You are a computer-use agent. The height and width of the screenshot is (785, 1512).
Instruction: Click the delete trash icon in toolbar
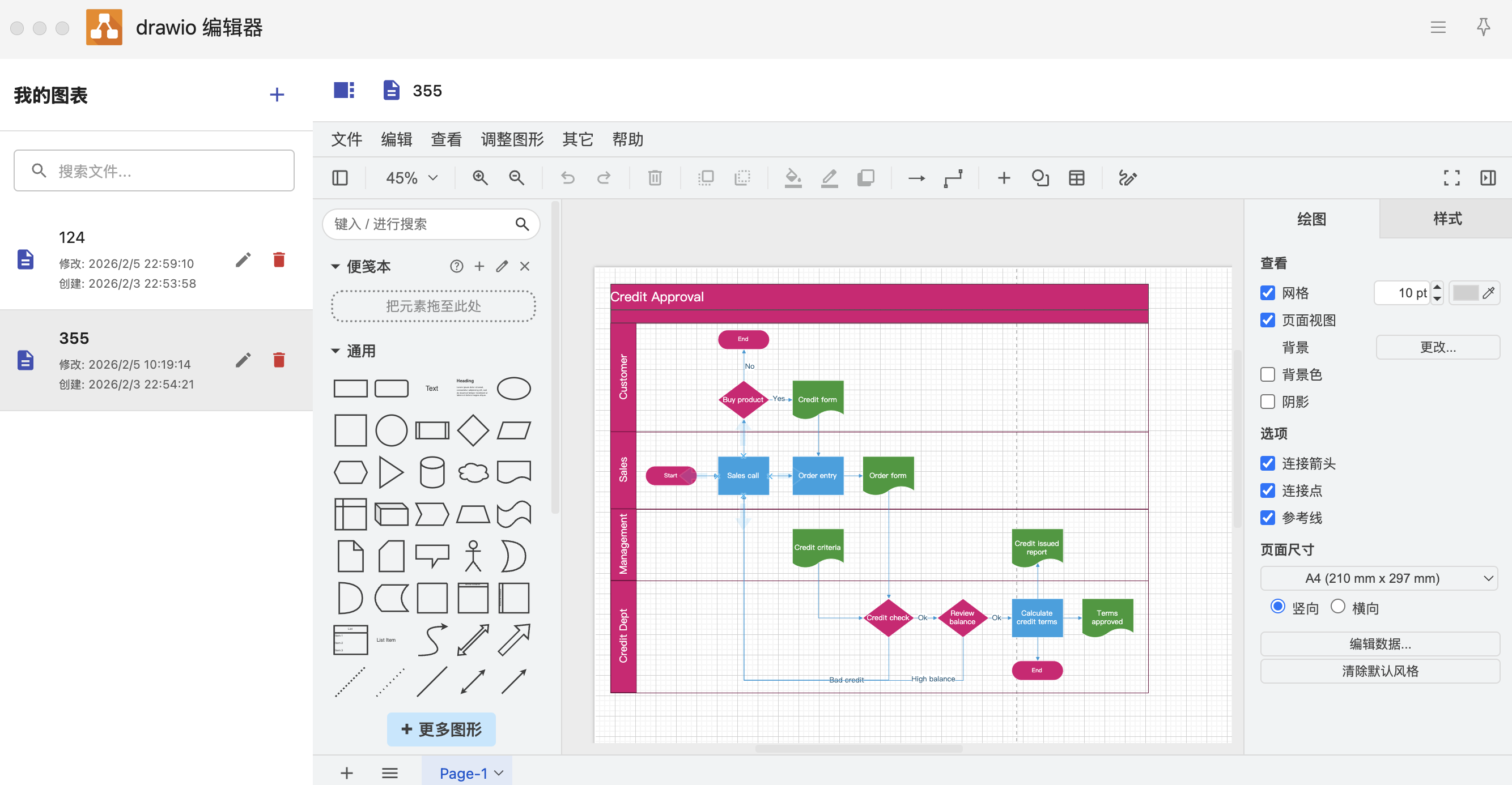click(x=655, y=178)
